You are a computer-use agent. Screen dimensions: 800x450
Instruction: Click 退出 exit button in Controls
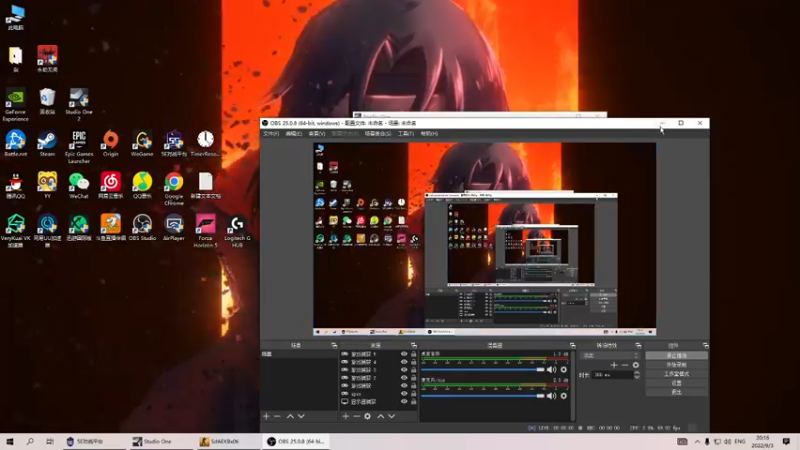tap(677, 392)
